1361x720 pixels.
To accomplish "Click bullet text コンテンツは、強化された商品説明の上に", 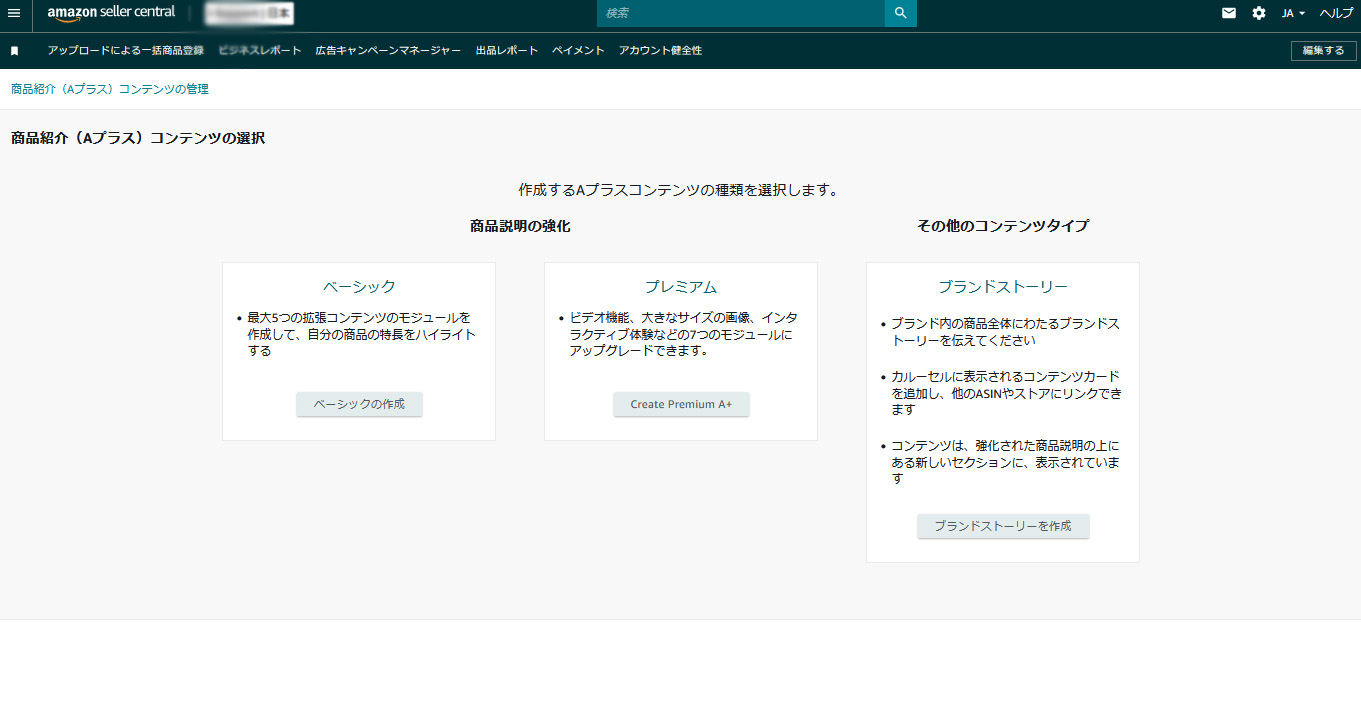I will coord(1005,462).
